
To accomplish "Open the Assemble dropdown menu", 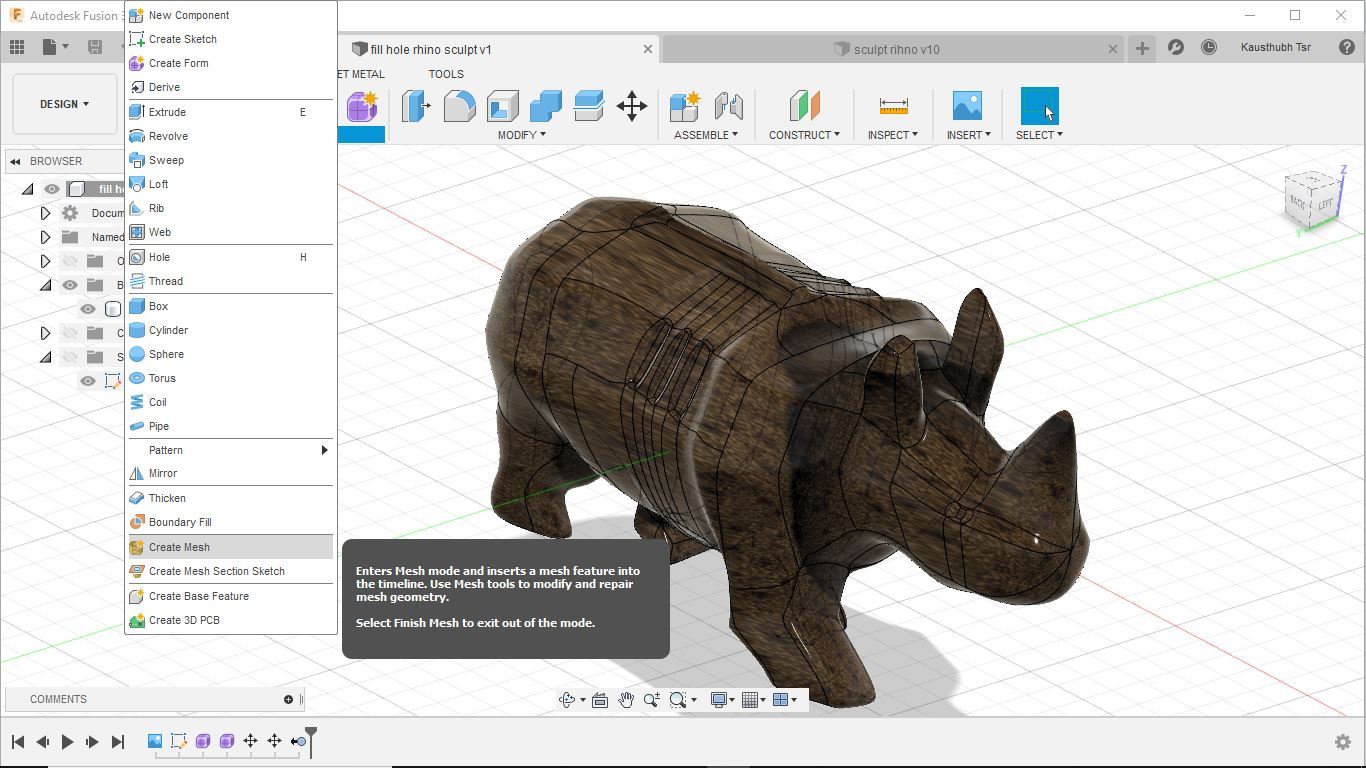I will pyautogui.click(x=706, y=135).
